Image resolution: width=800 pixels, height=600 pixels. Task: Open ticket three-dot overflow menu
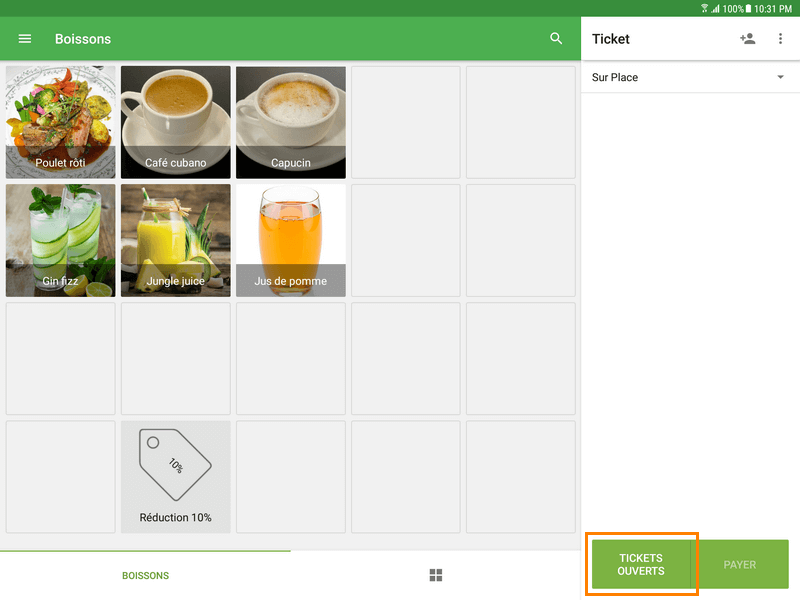780,39
